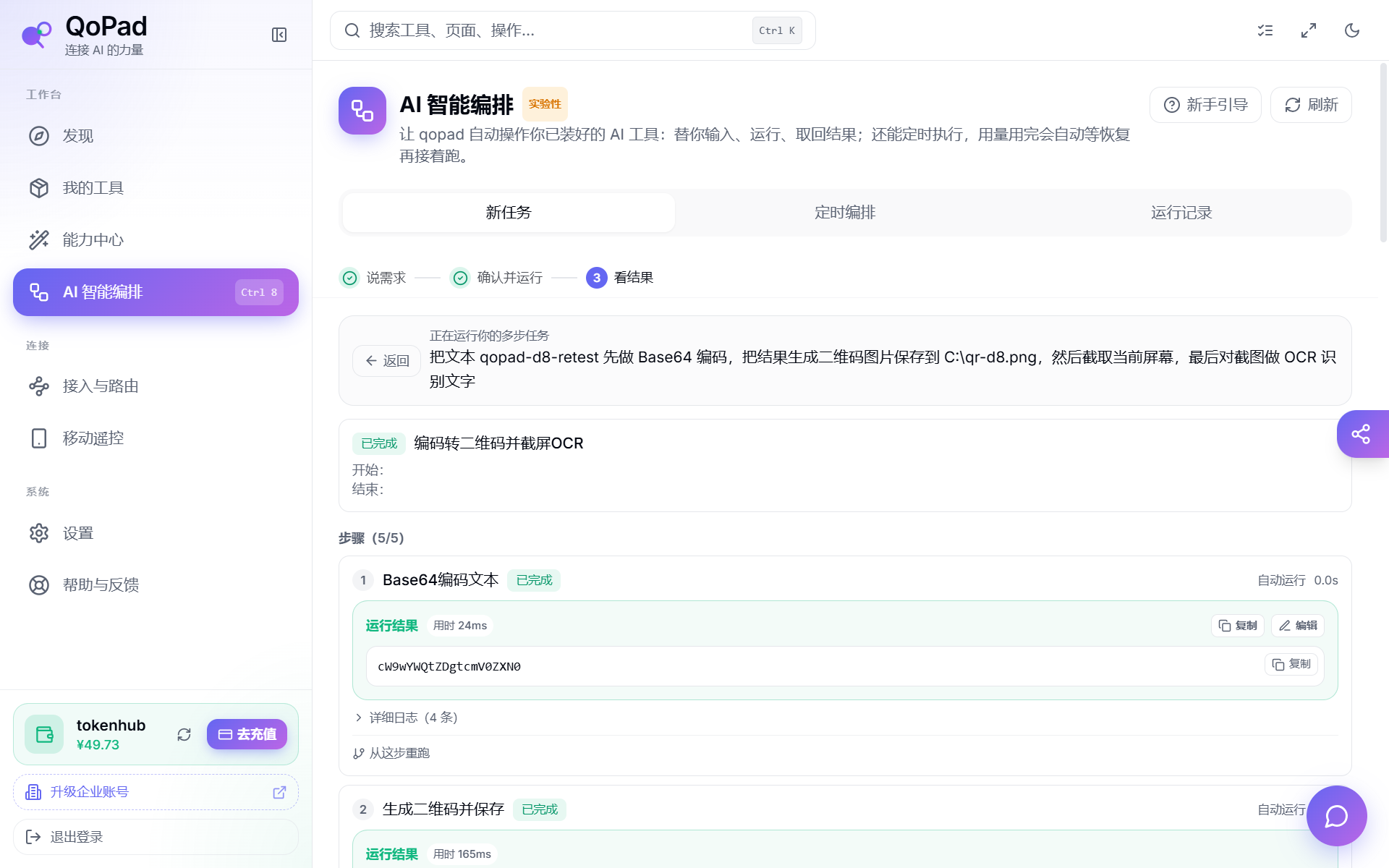
Task: Click the 编码转二维码并截屏OCR title
Action: 498,443
